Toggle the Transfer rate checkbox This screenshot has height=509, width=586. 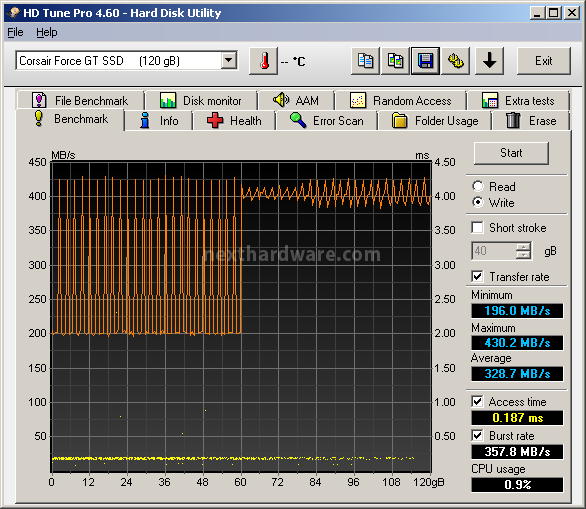coord(477,277)
